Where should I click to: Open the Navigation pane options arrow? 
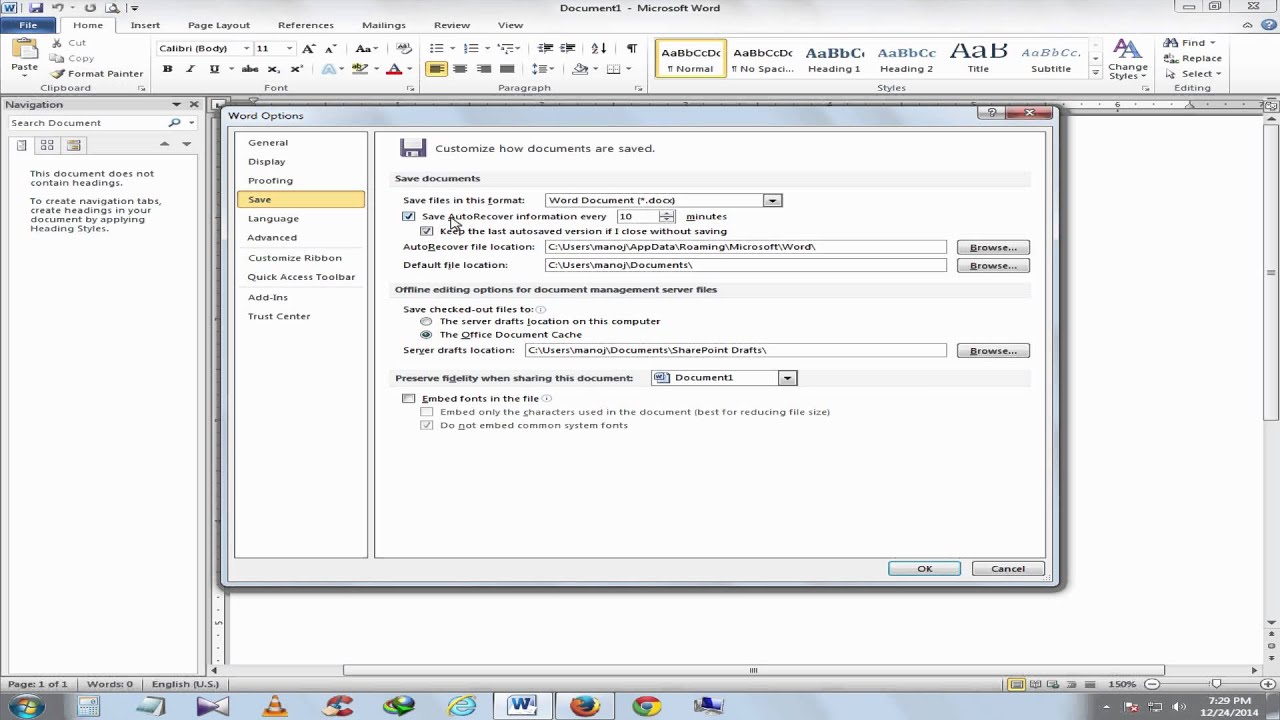point(176,104)
